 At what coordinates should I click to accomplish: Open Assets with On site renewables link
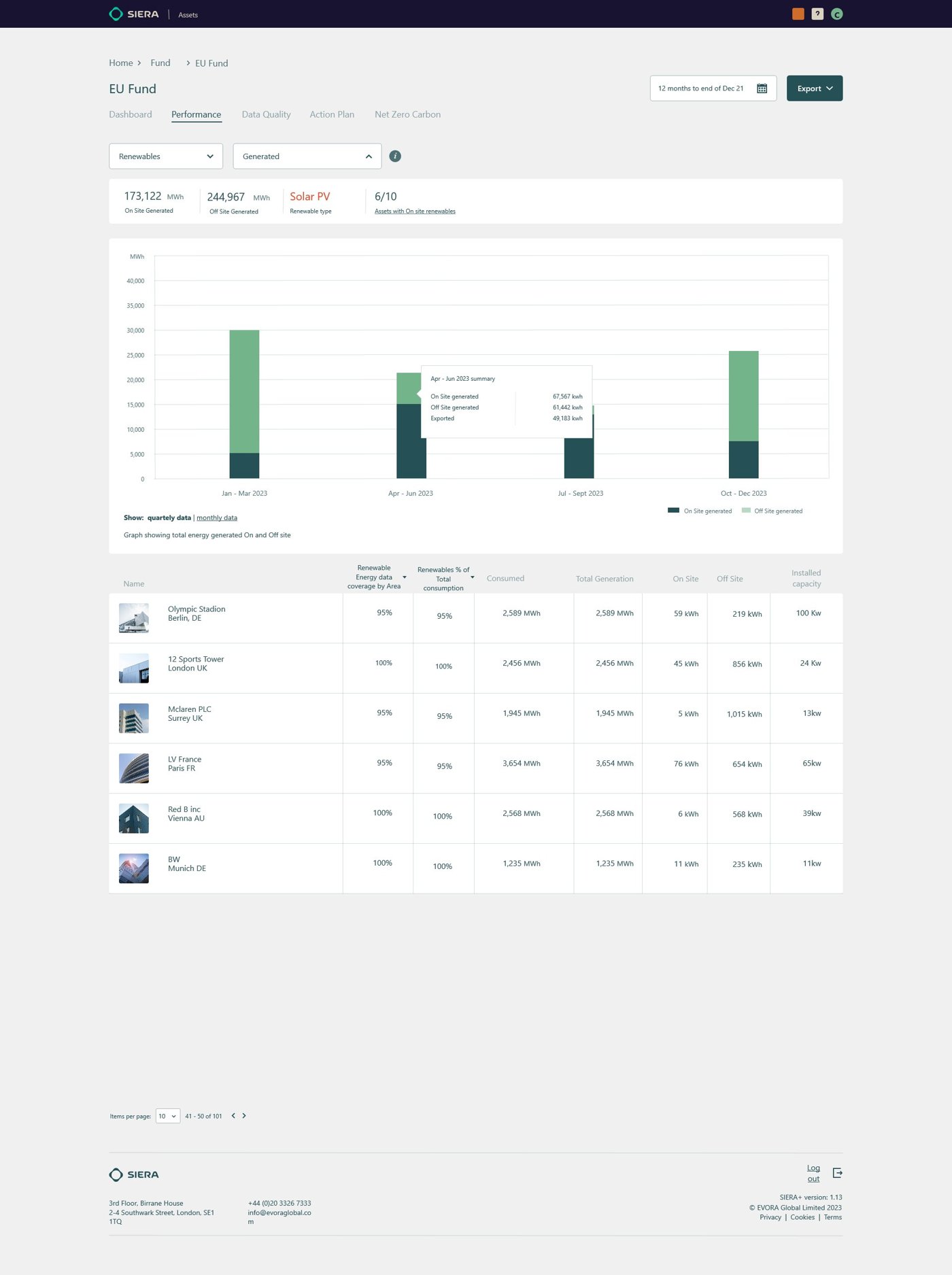click(415, 211)
